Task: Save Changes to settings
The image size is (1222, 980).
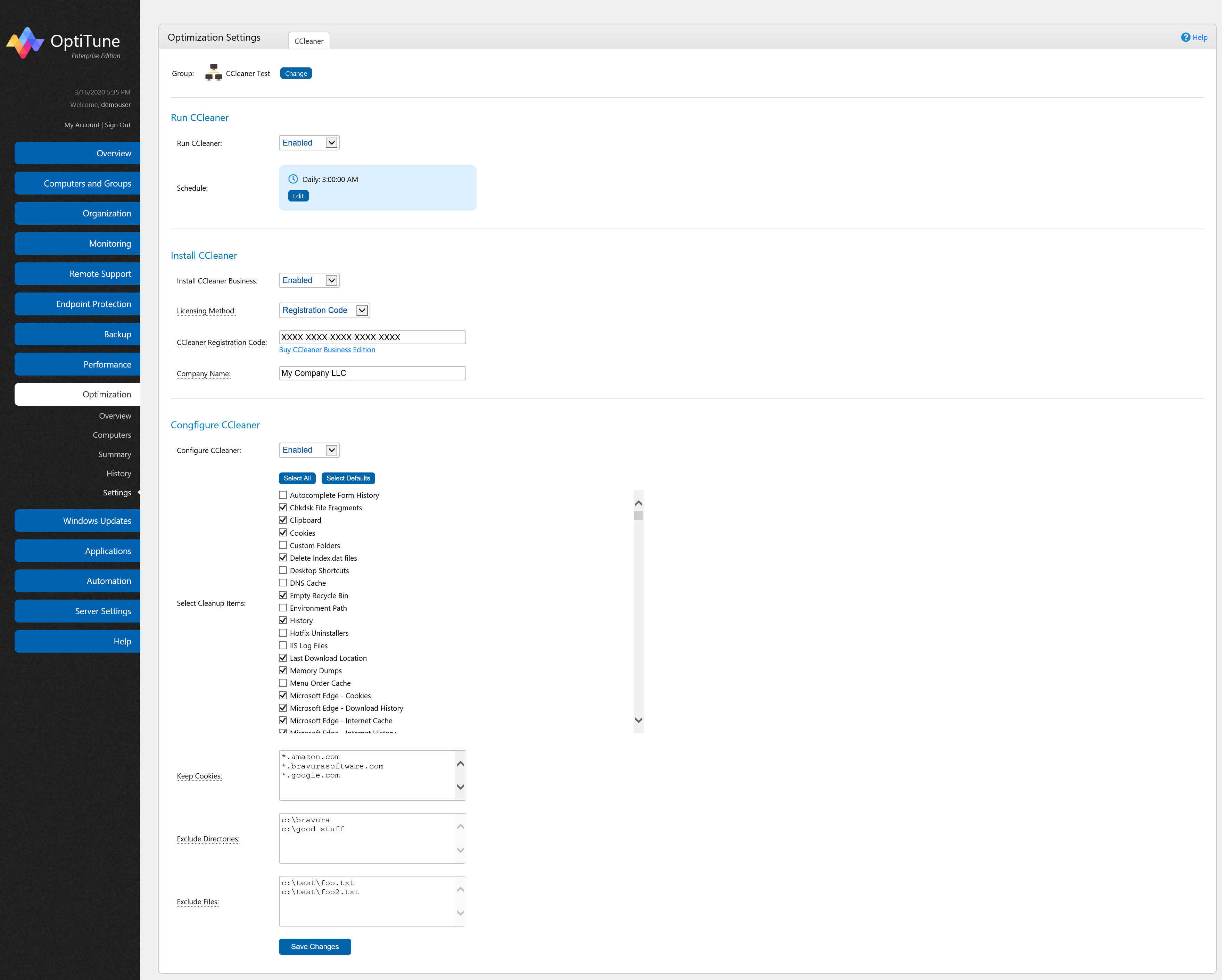Action: click(315, 947)
